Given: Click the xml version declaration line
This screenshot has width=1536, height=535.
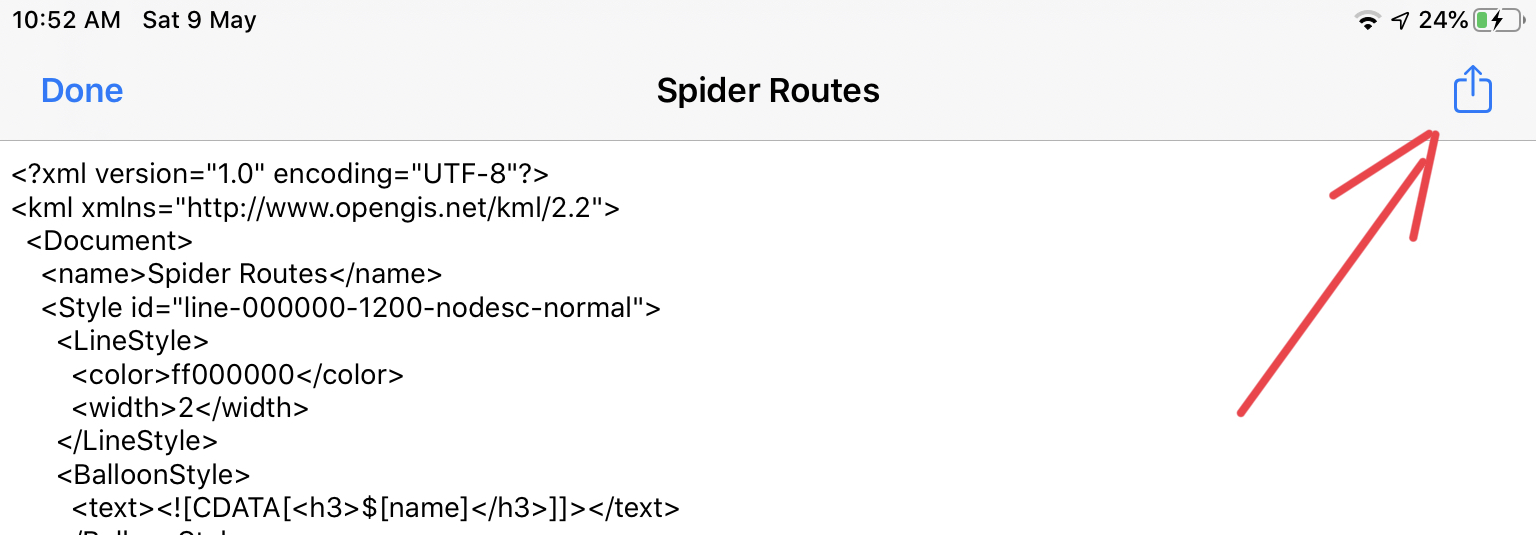Looking at the screenshot, I should [281, 174].
